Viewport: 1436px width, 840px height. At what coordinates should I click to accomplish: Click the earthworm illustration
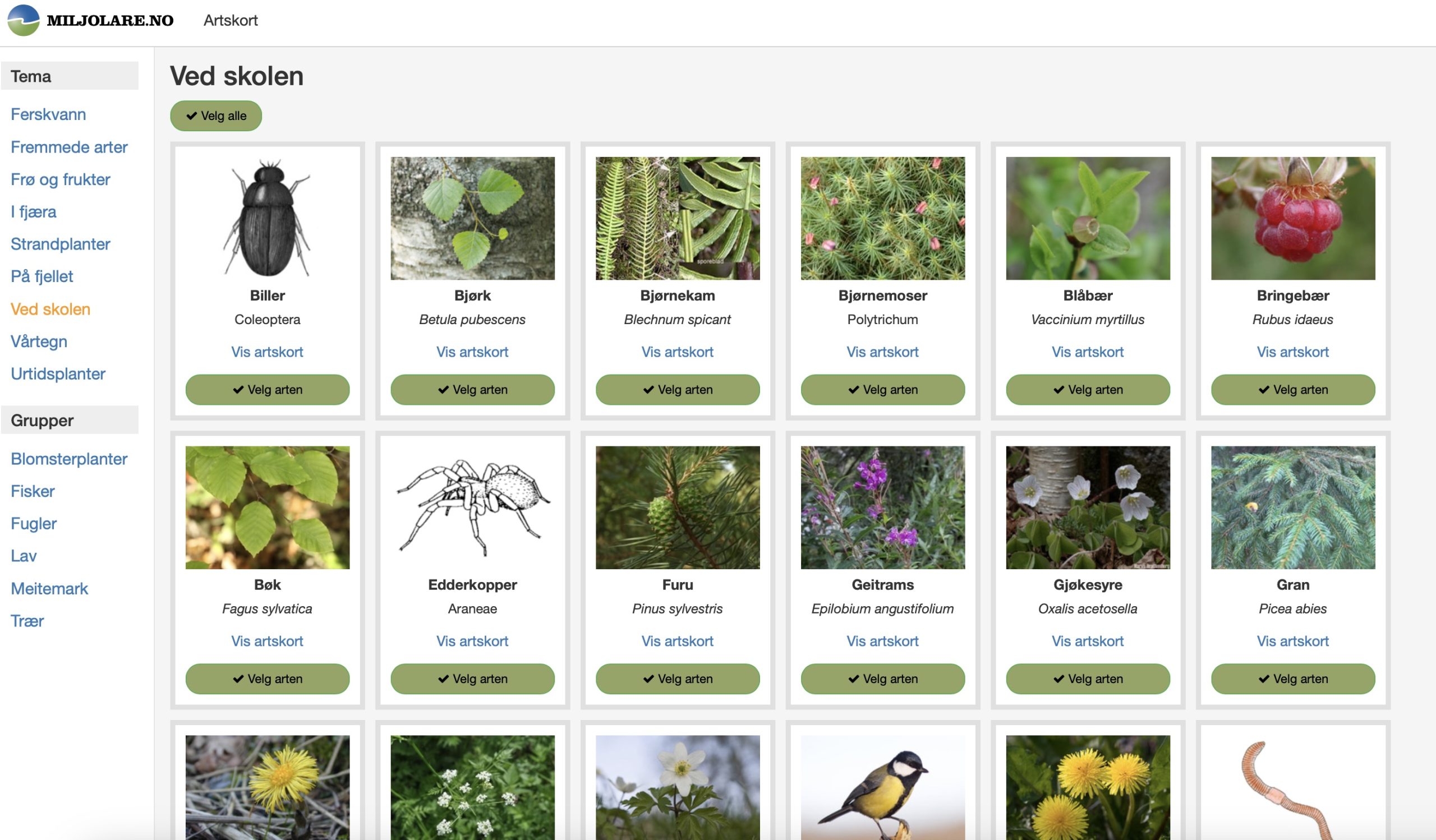(1293, 788)
